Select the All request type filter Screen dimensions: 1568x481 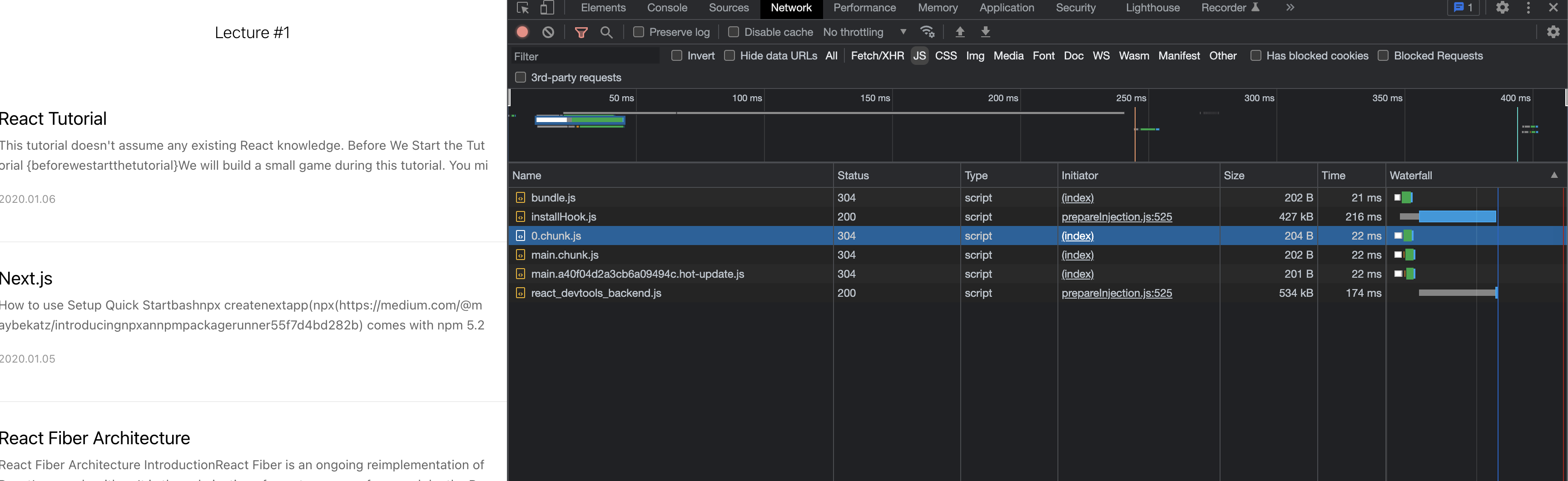coord(831,56)
